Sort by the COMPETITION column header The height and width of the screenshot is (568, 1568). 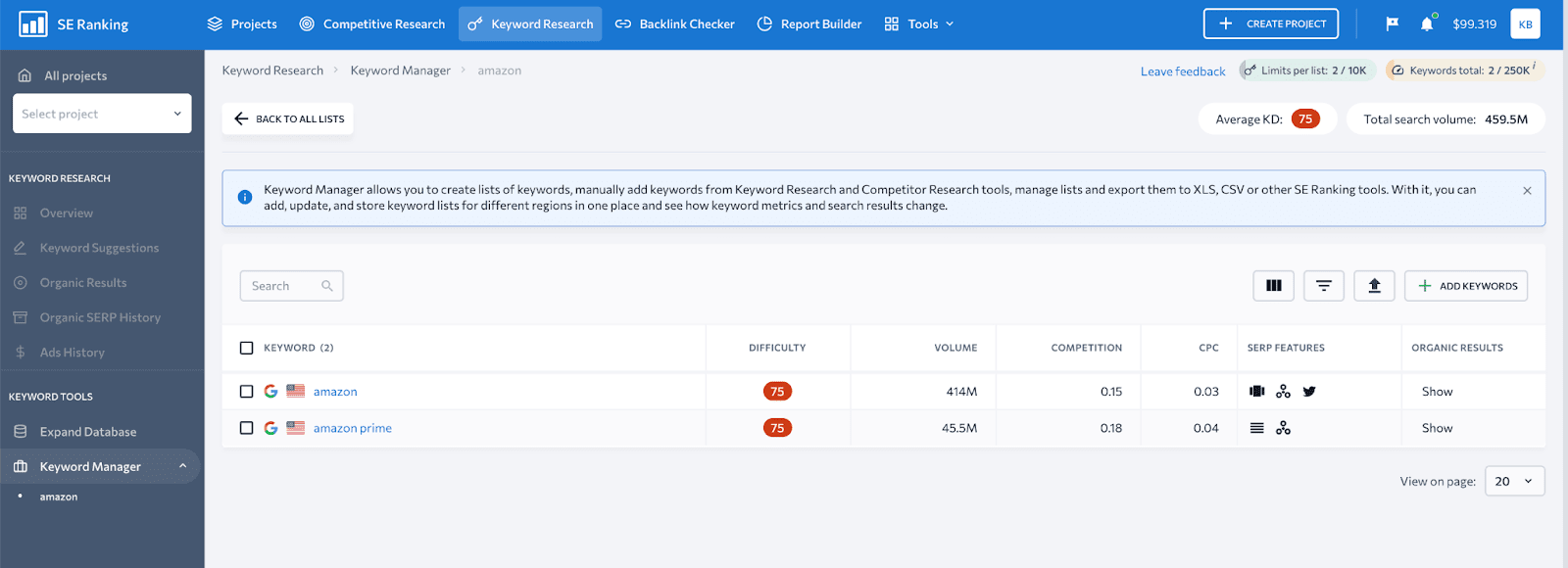click(1087, 348)
